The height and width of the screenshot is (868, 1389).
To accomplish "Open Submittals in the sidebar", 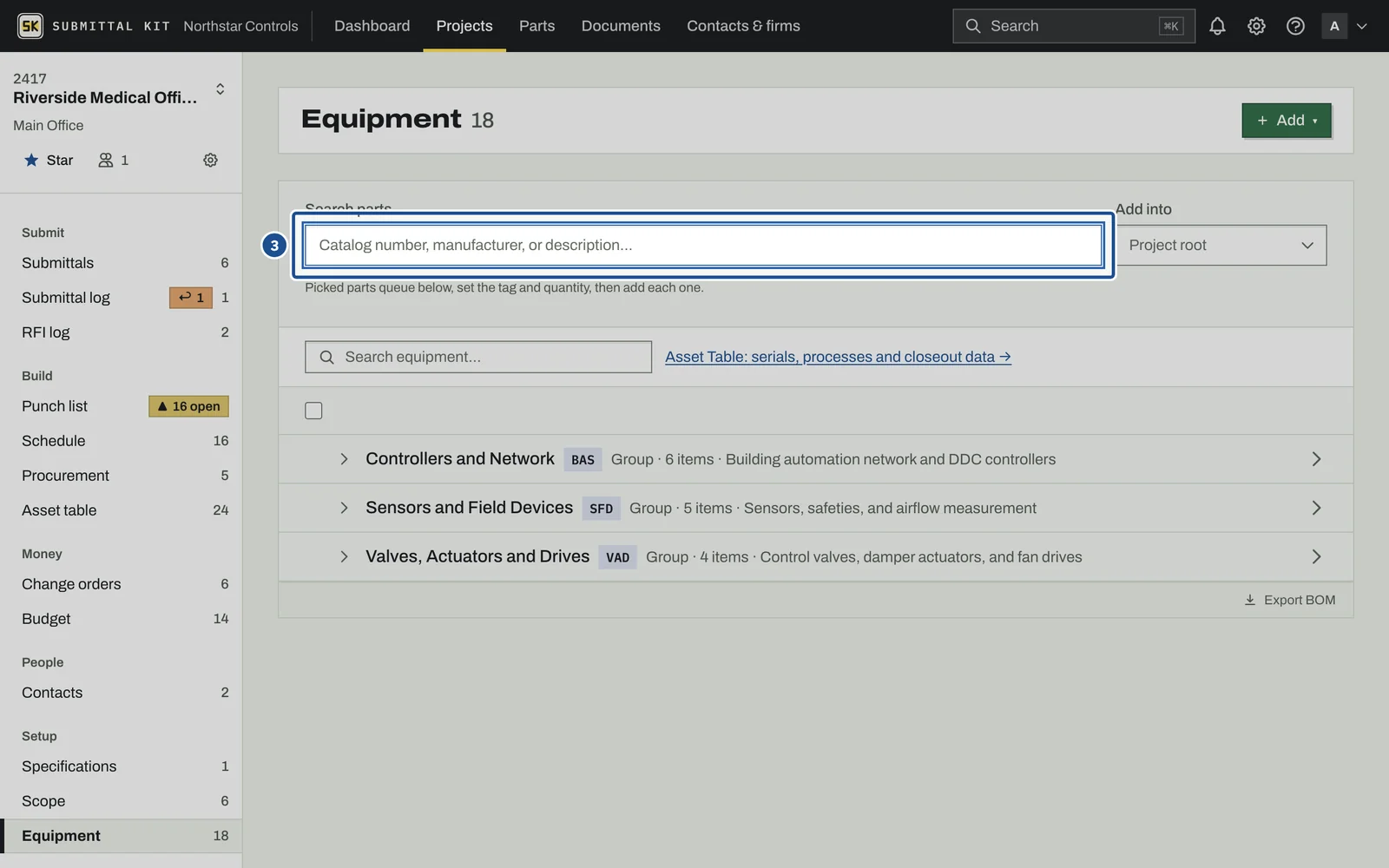I will pos(122,263).
